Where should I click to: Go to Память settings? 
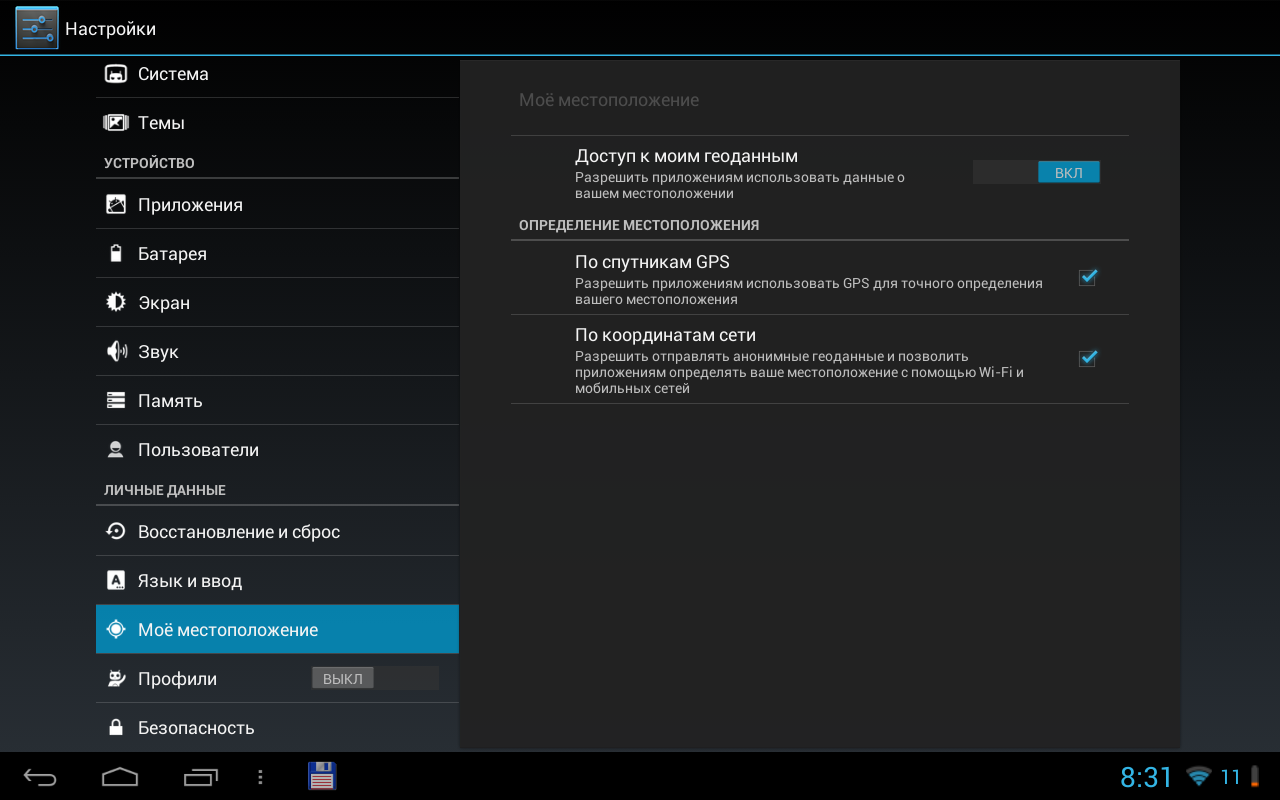coord(277,401)
